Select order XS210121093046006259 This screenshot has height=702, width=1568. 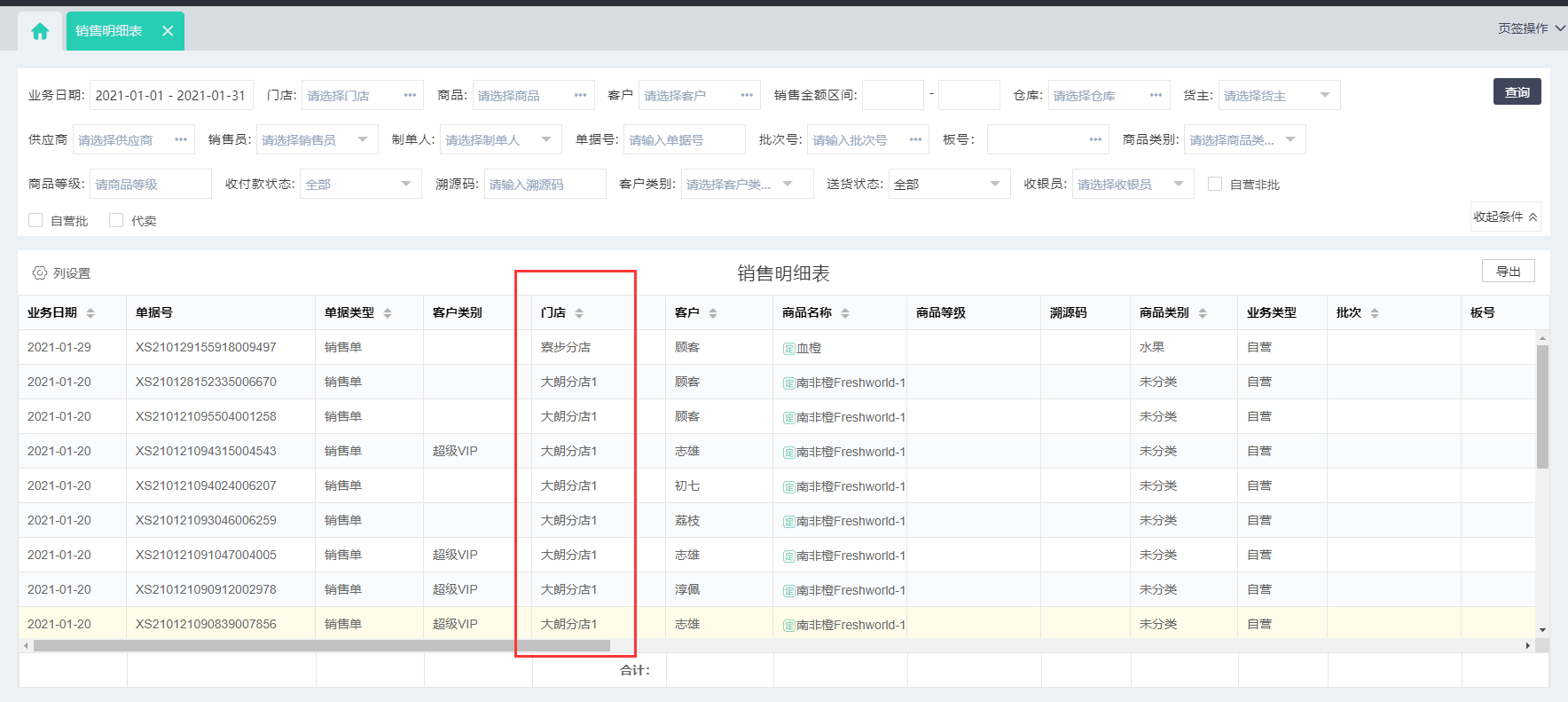coord(206,520)
